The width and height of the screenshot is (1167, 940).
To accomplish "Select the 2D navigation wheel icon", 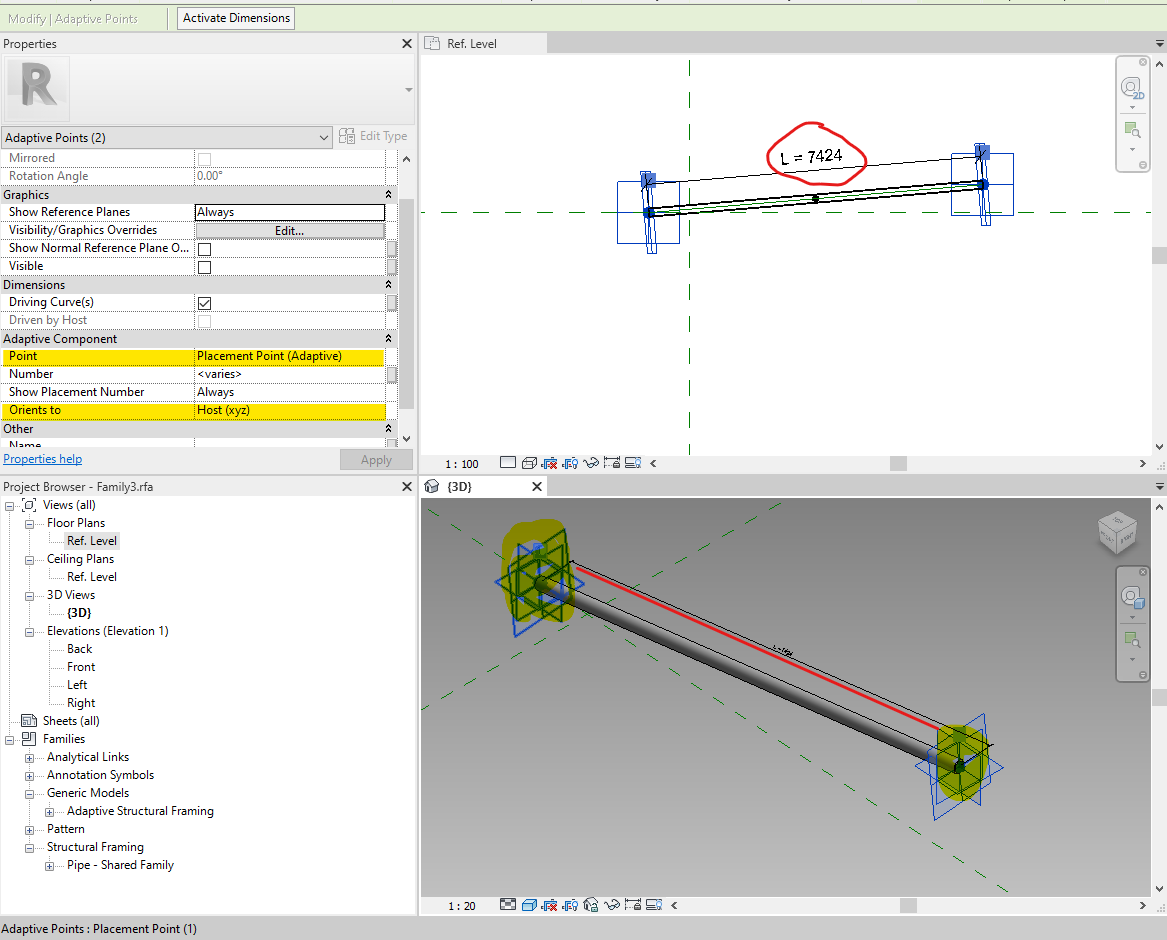I will coord(1132,90).
